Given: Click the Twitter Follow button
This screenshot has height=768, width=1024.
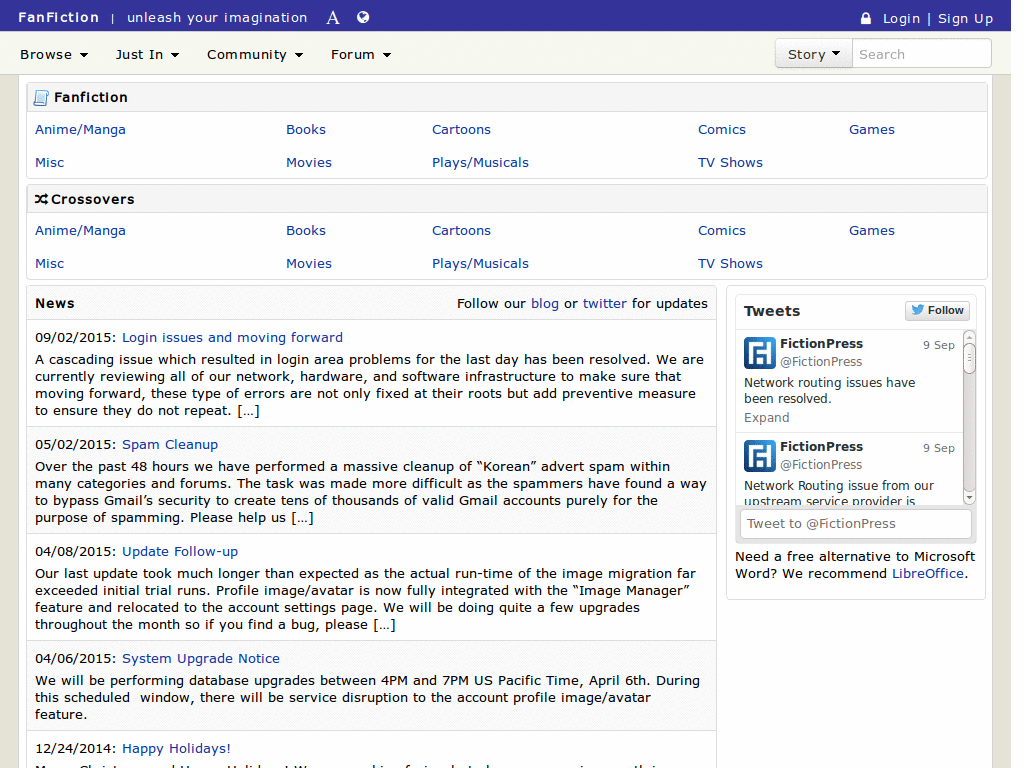Looking at the screenshot, I should click(937, 310).
